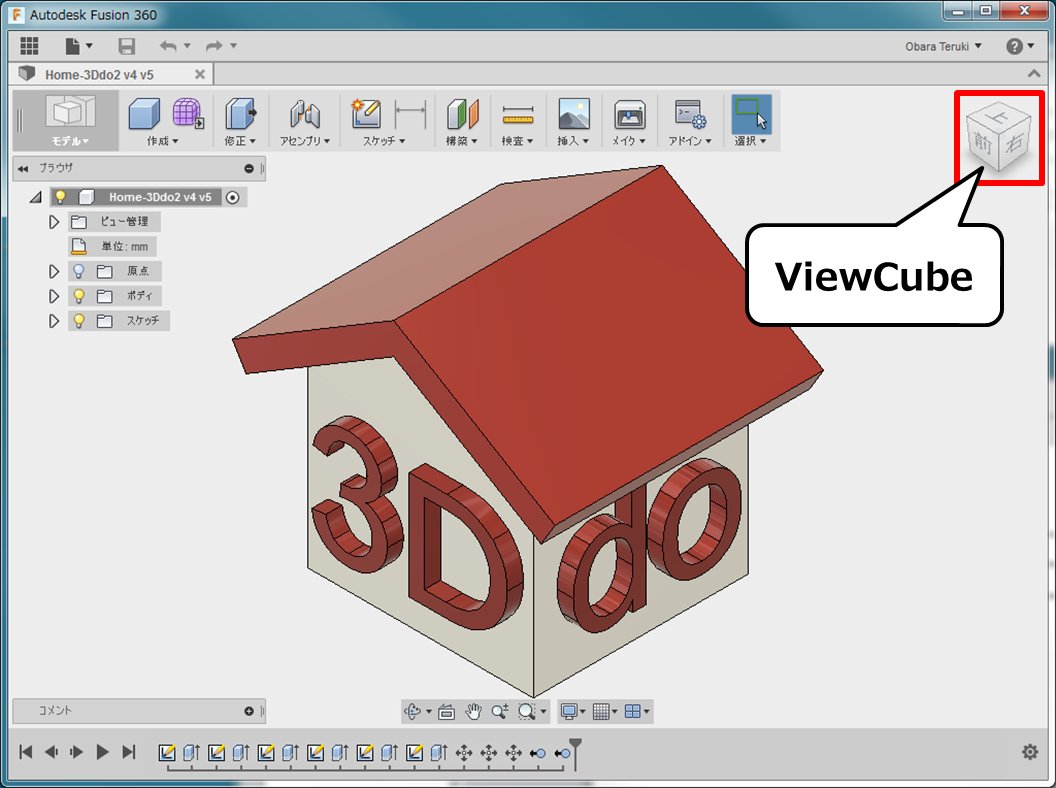This screenshot has width=1056, height=788.
Task: Expand the ビュー管理 tree item
Action: coord(52,221)
